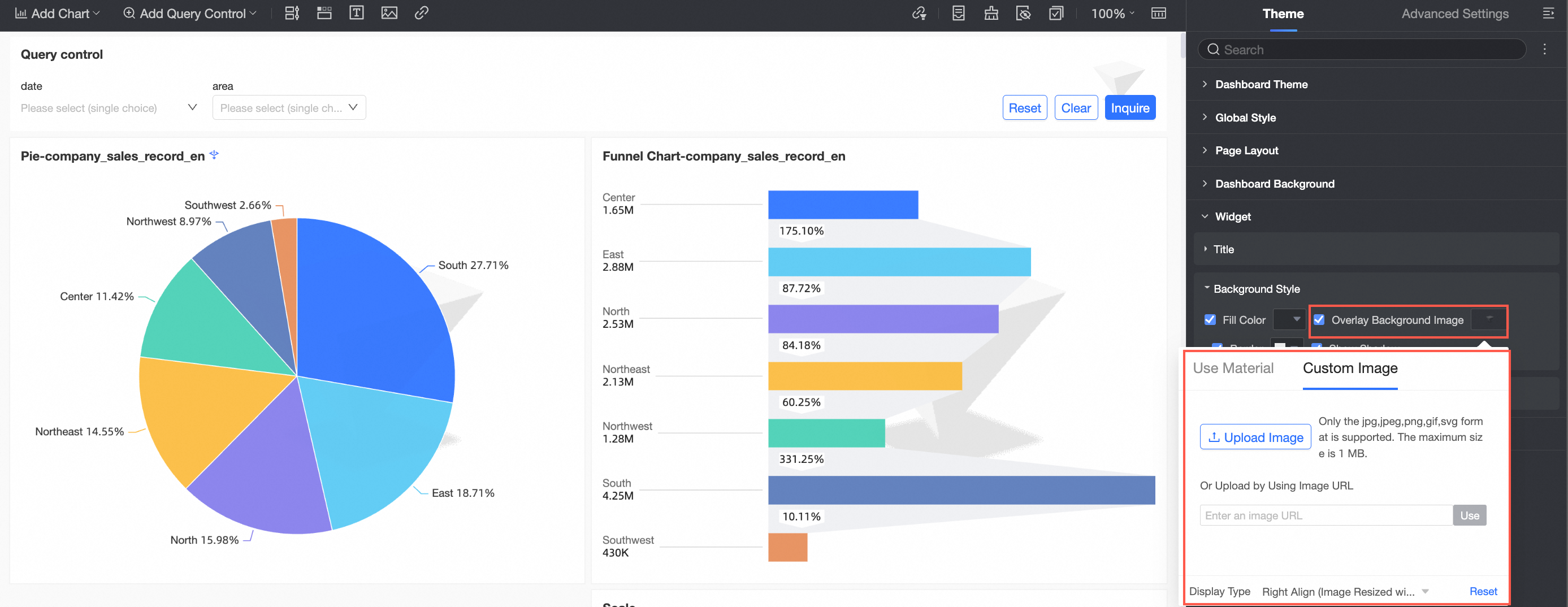This screenshot has width=1568, height=607.
Task: Open the three-dot menu beside Search
Action: click(x=1544, y=49)
